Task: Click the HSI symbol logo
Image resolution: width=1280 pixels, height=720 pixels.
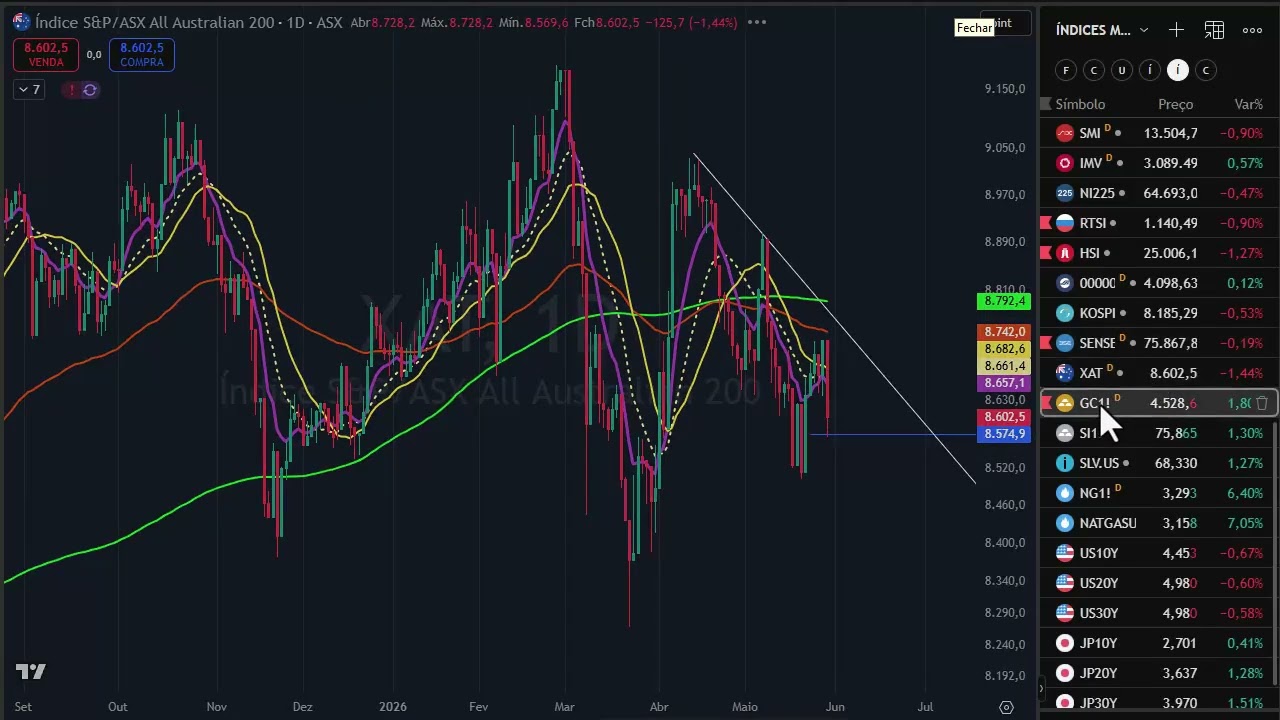Action: tap(1065, 253)
